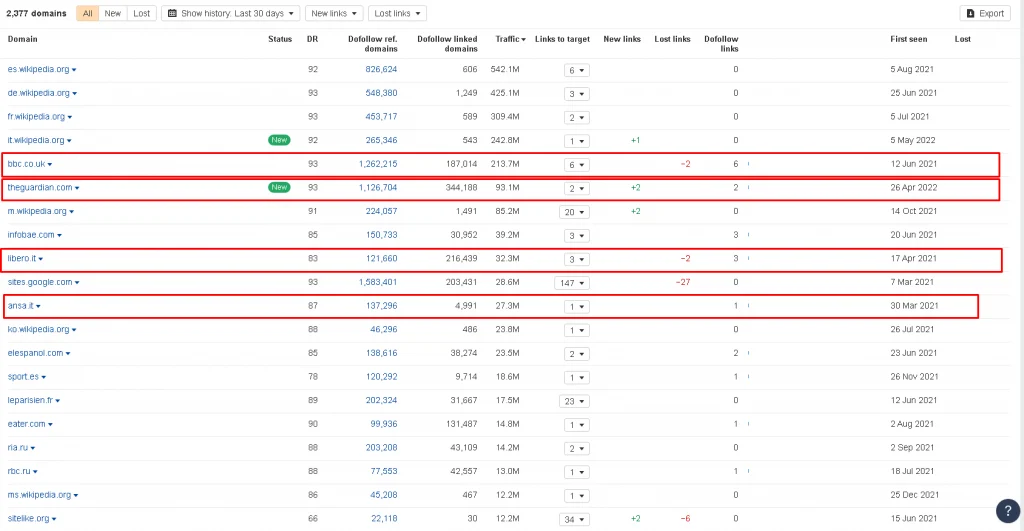
Task: Click the New status badge for it.wikipedia.org
Action: point(279,140)
